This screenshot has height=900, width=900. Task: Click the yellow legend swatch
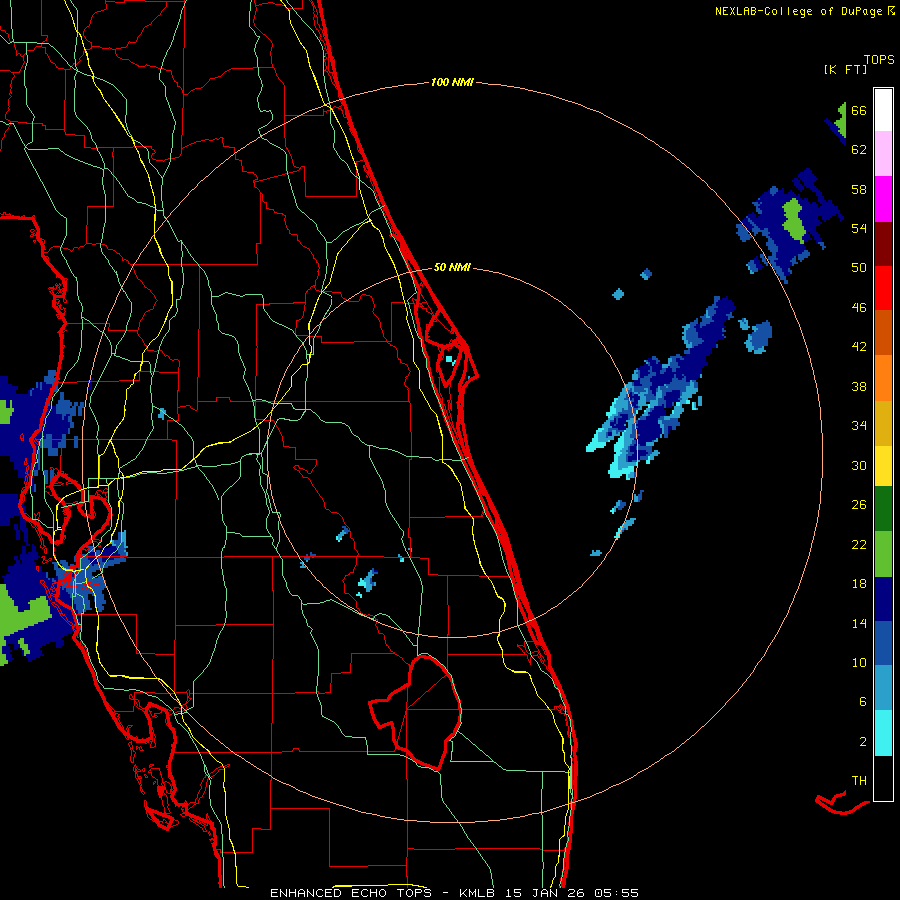tap(883, 465)
